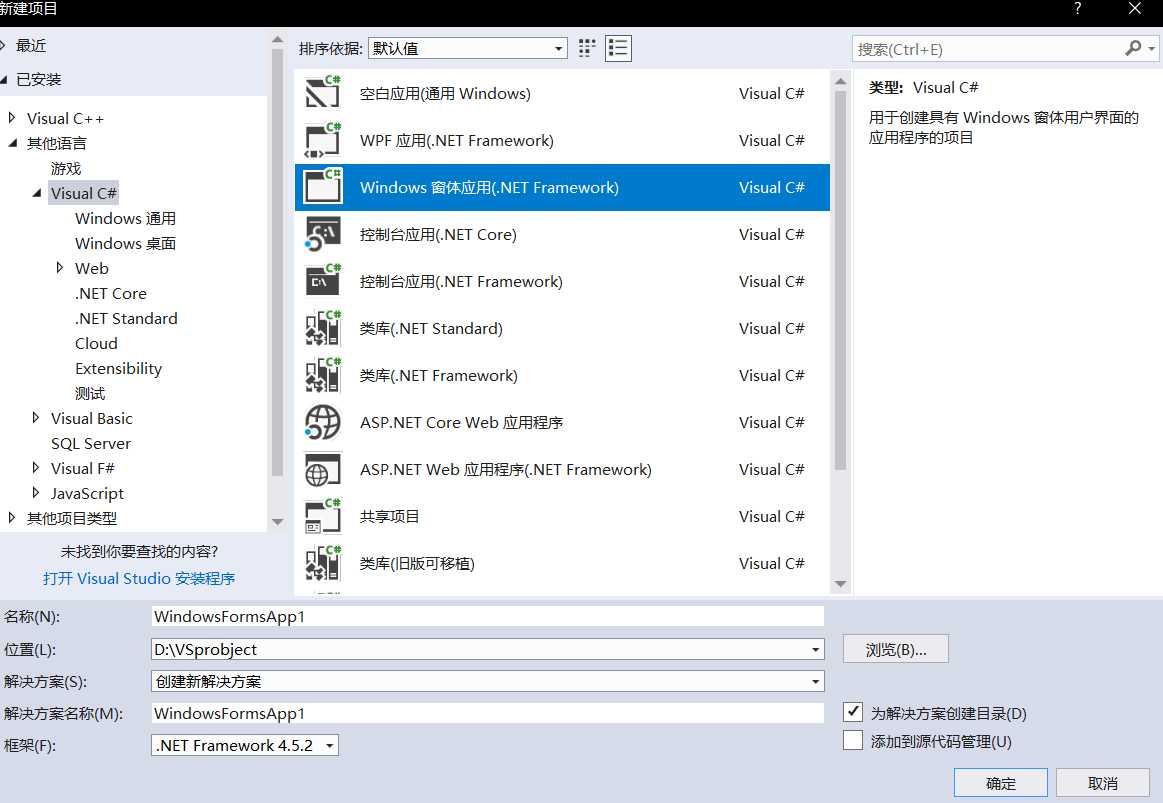The image size is (1163, 803).
Task: Open Visual Studio 安装程序 link
Action: point(139,578)
